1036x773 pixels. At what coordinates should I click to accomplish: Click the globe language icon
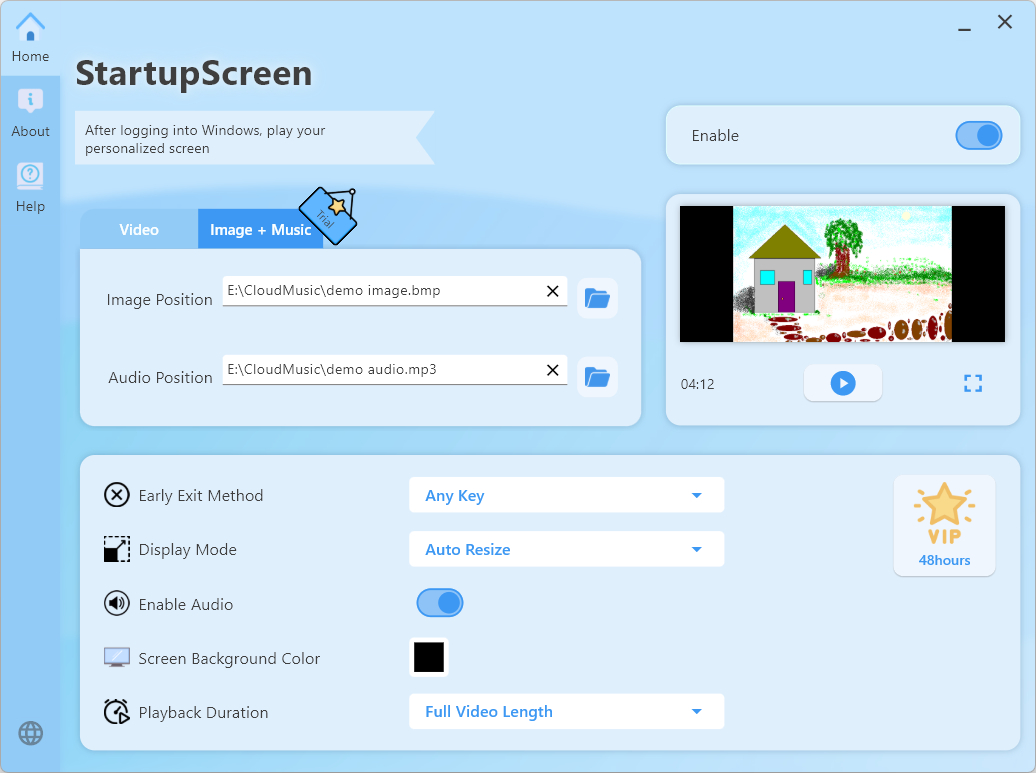[31, 733]
